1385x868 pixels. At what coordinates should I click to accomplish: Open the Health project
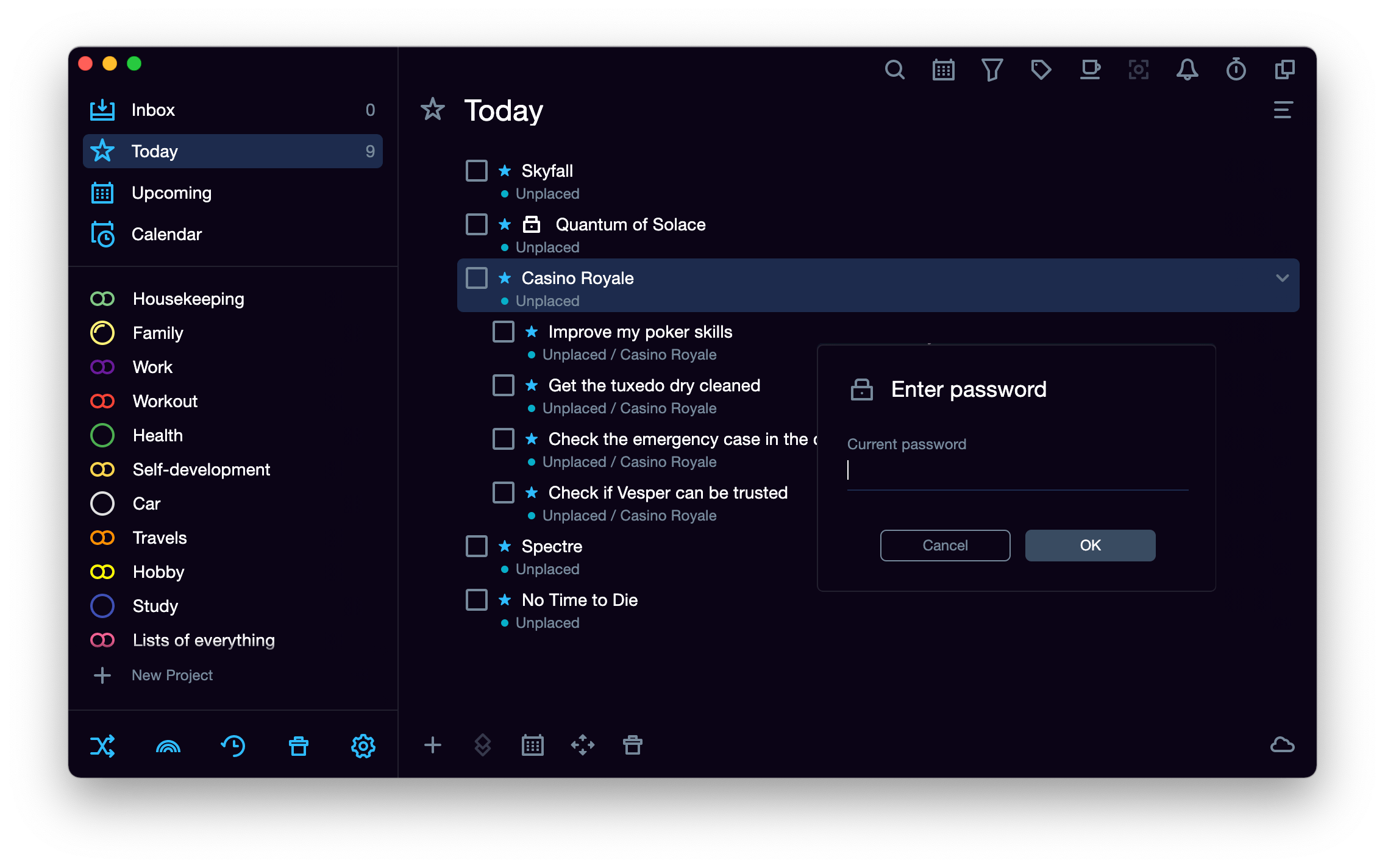233,435
